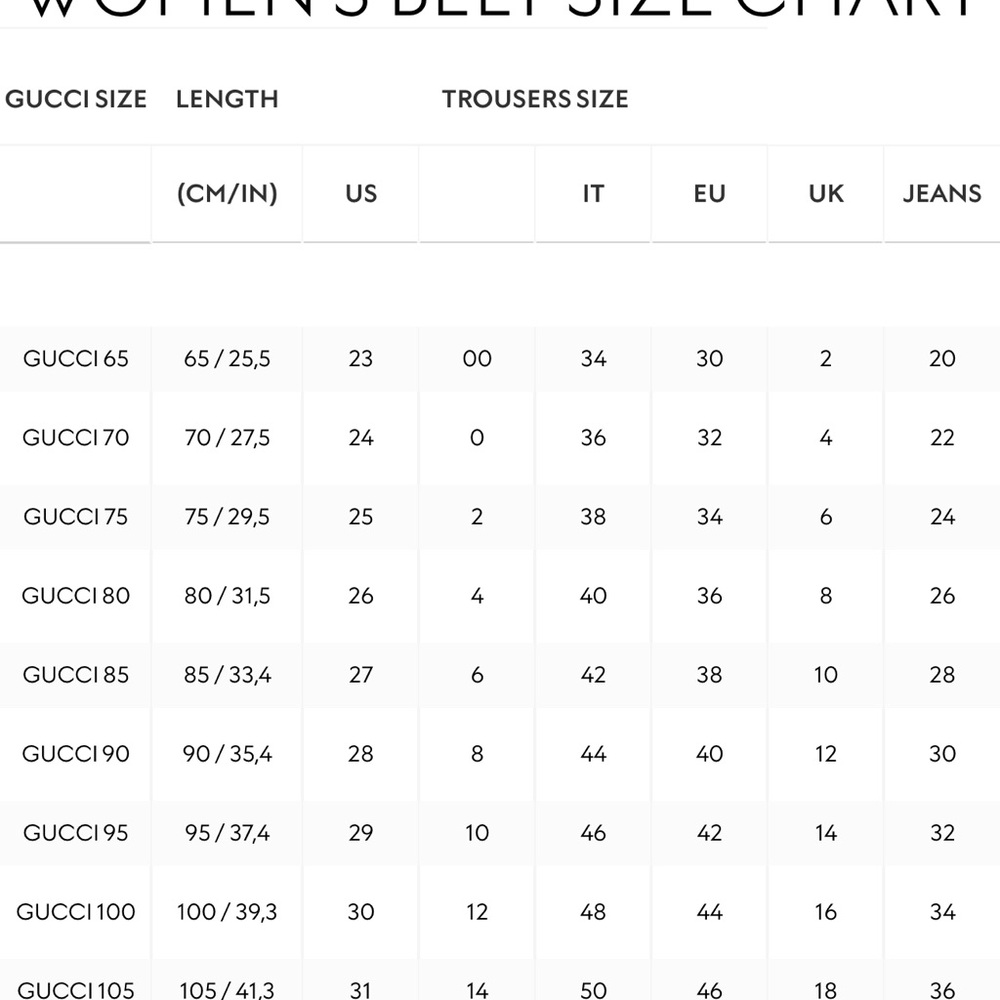Select the EU subheader cell

709,193
